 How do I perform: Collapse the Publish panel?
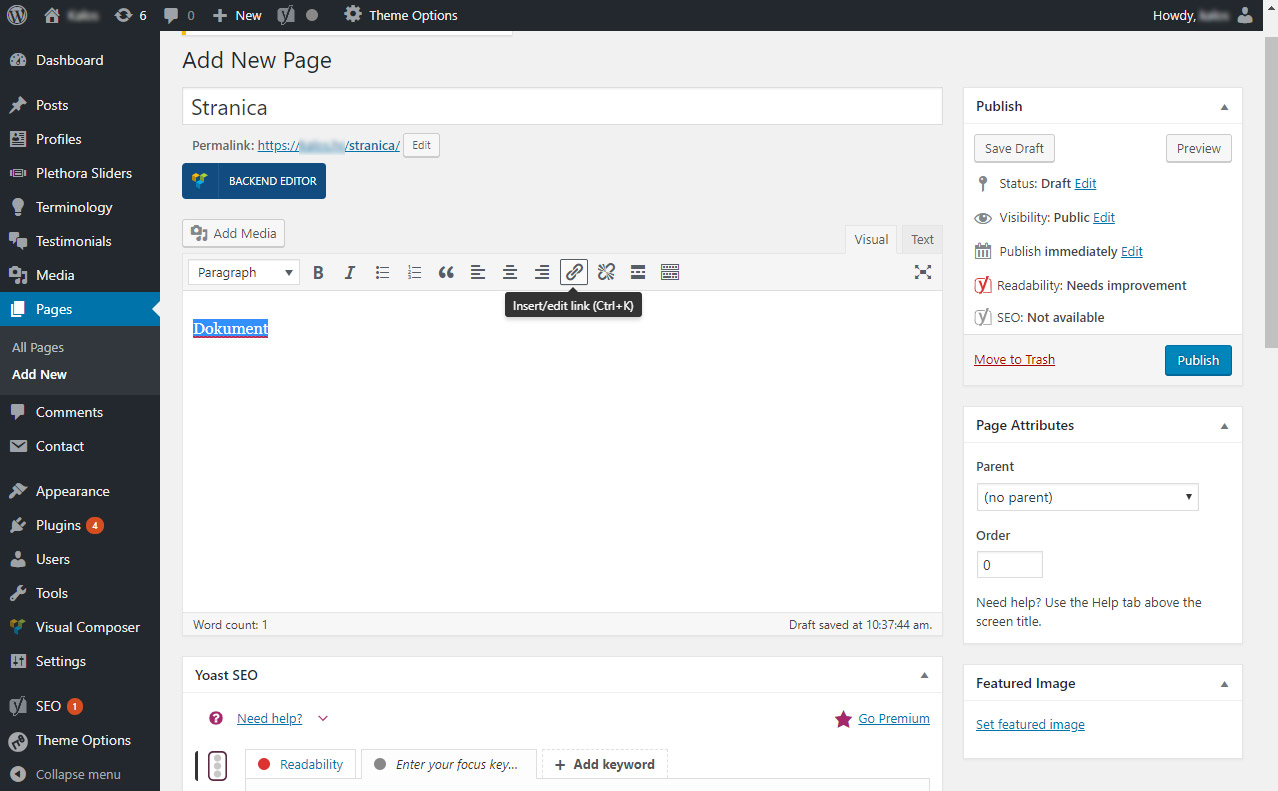1224,107
